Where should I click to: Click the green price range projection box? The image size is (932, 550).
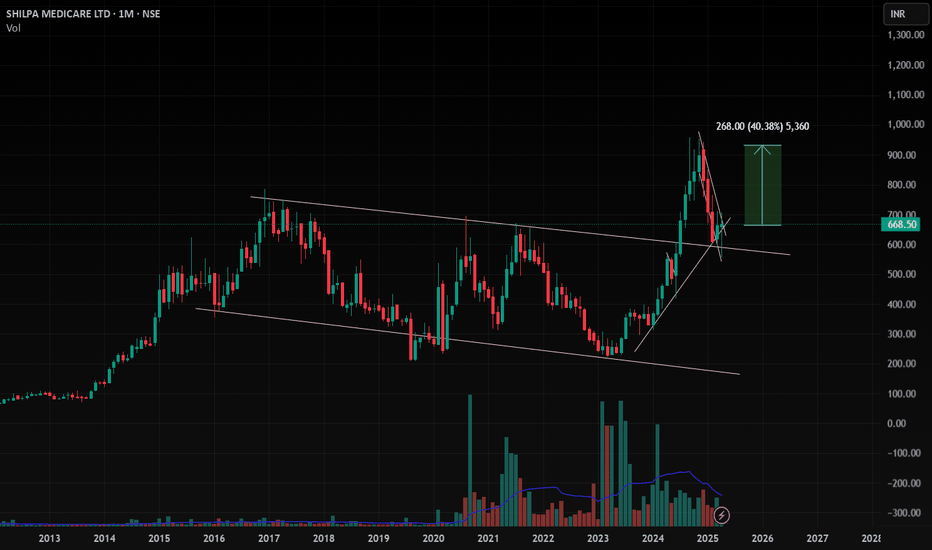pyautogui.click(x=763, y=186)
